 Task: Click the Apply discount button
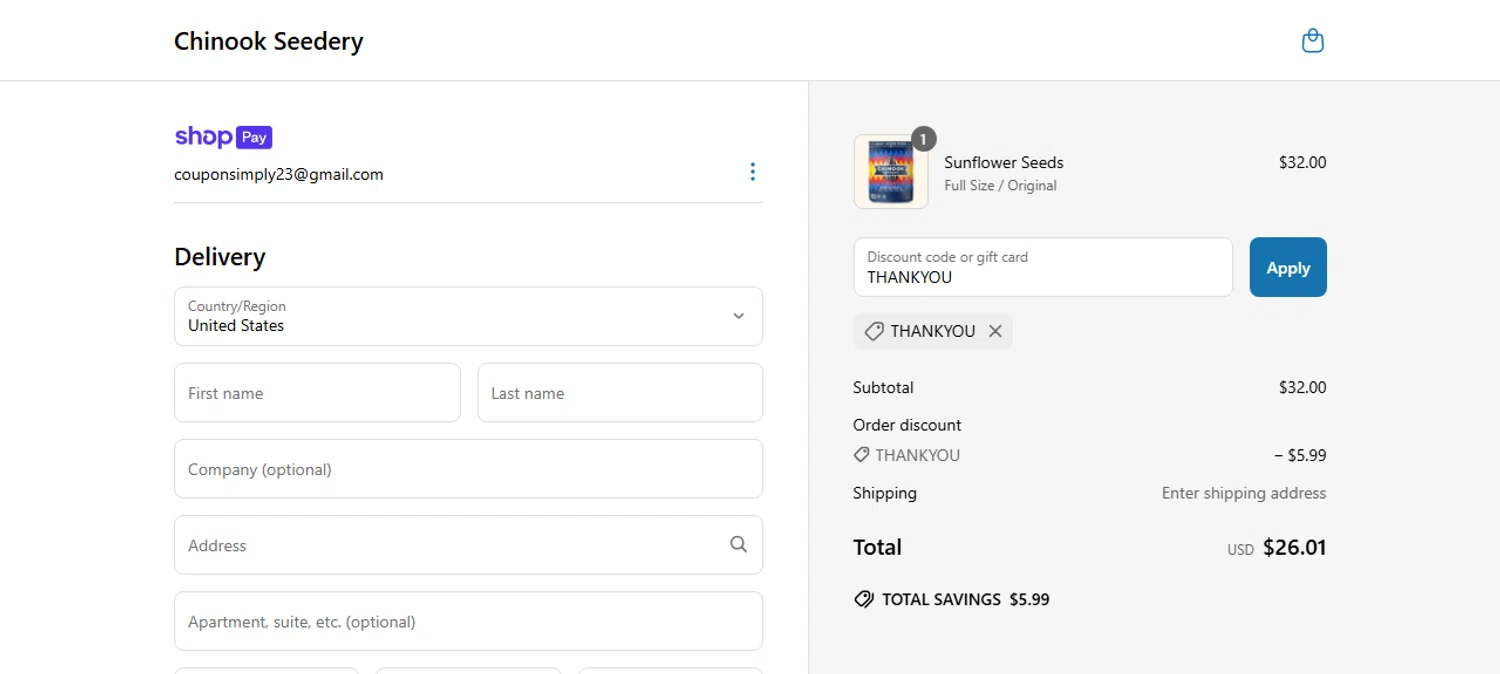click(1288, 267)
